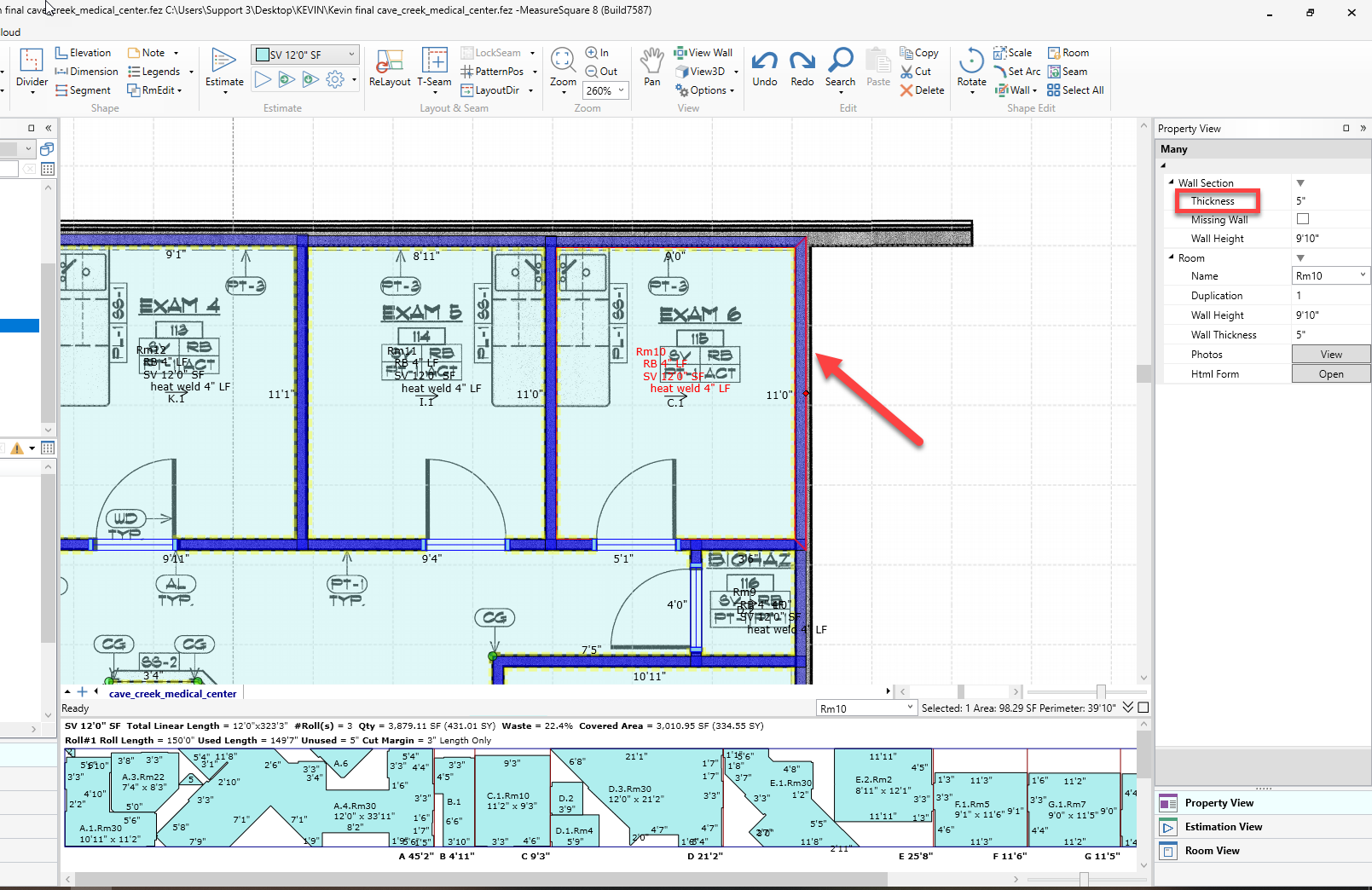The width and height of the screenshot is (1372, 890).
Task: Toggle the square box in status bar
Action: tap(1143, 708)
